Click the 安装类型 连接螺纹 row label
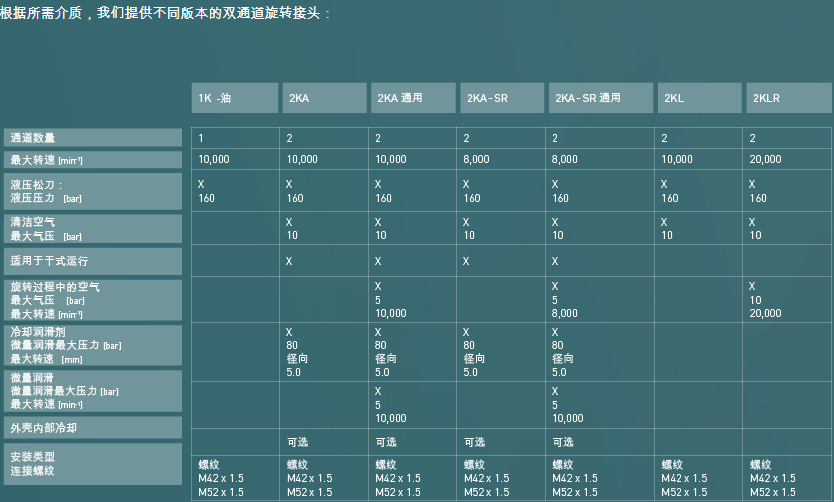This screenshot has height=502, width=834. (x=93, y=464)
